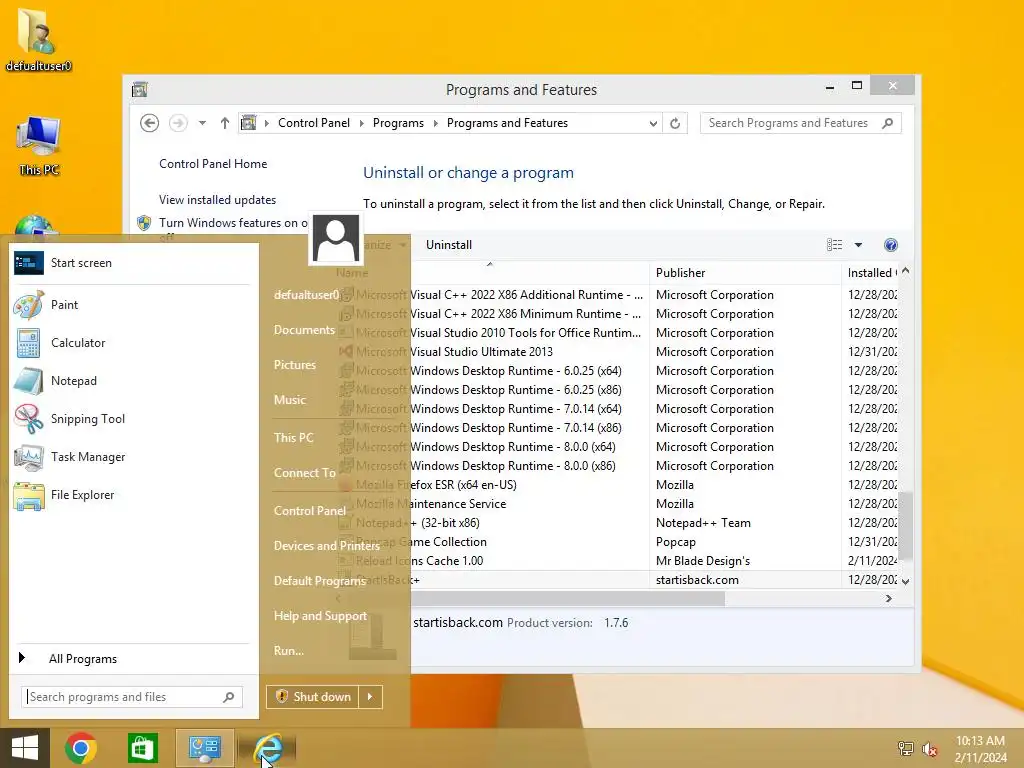Image resolution: width=1024 pixels, height=768 pixels.
Task: Click the change view icon
Action: pyautogui.click(x=834, y=245)
